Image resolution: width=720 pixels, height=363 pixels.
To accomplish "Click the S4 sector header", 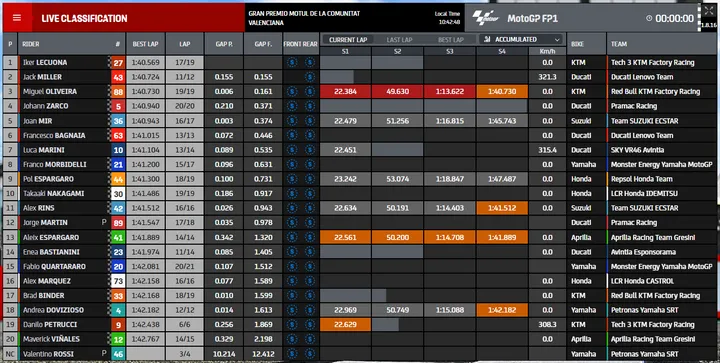I will click(502, 51).
